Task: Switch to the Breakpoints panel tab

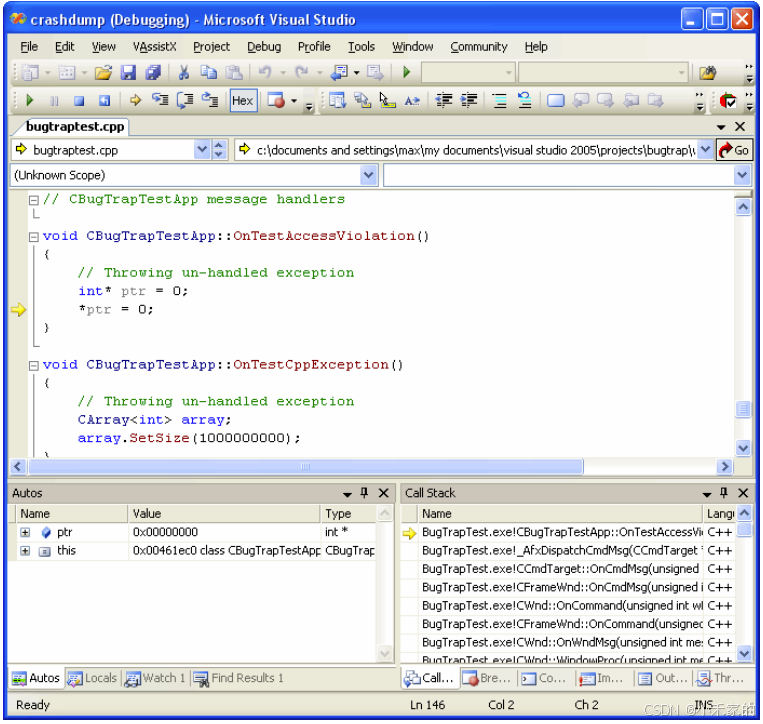Action: click(487, 678)
